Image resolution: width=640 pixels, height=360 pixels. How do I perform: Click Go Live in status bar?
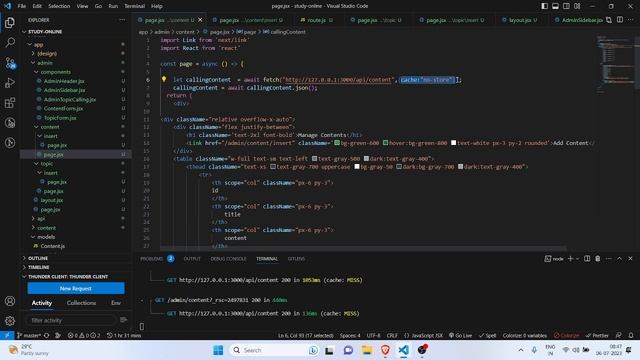pyautogui.click(x=460, y=336)
